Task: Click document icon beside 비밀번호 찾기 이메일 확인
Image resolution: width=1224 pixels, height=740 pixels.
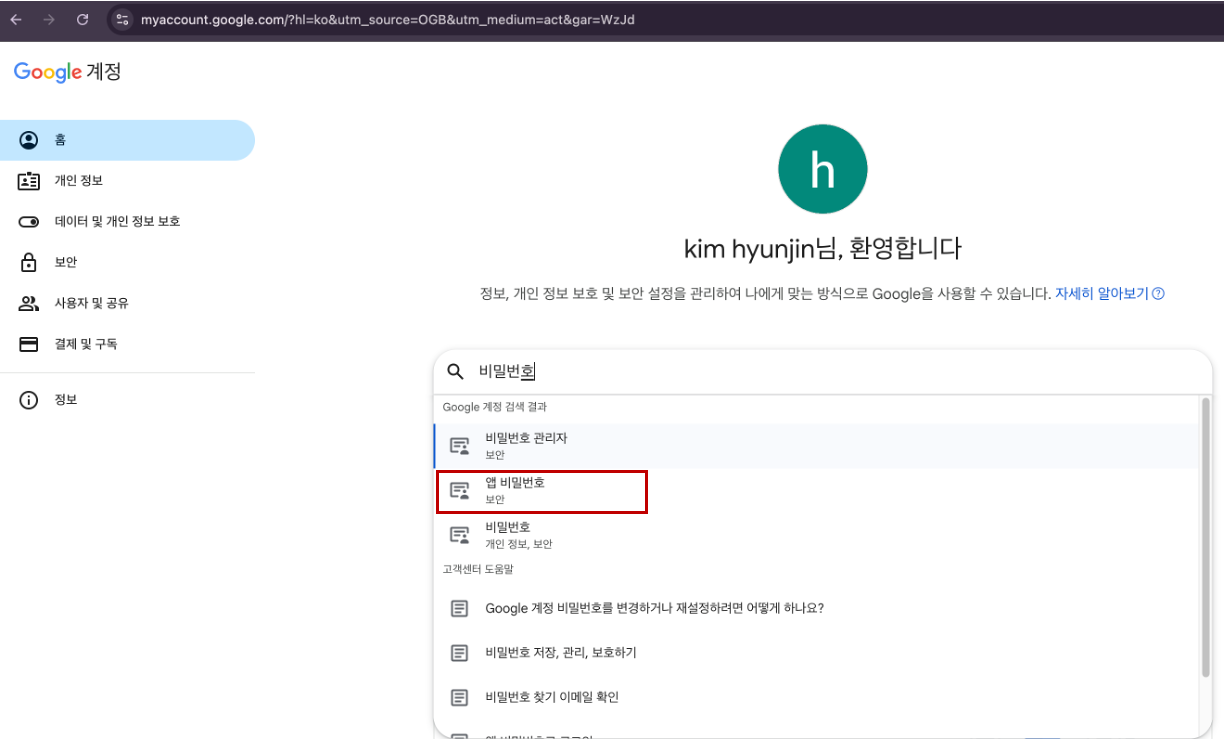Action: 459,697
